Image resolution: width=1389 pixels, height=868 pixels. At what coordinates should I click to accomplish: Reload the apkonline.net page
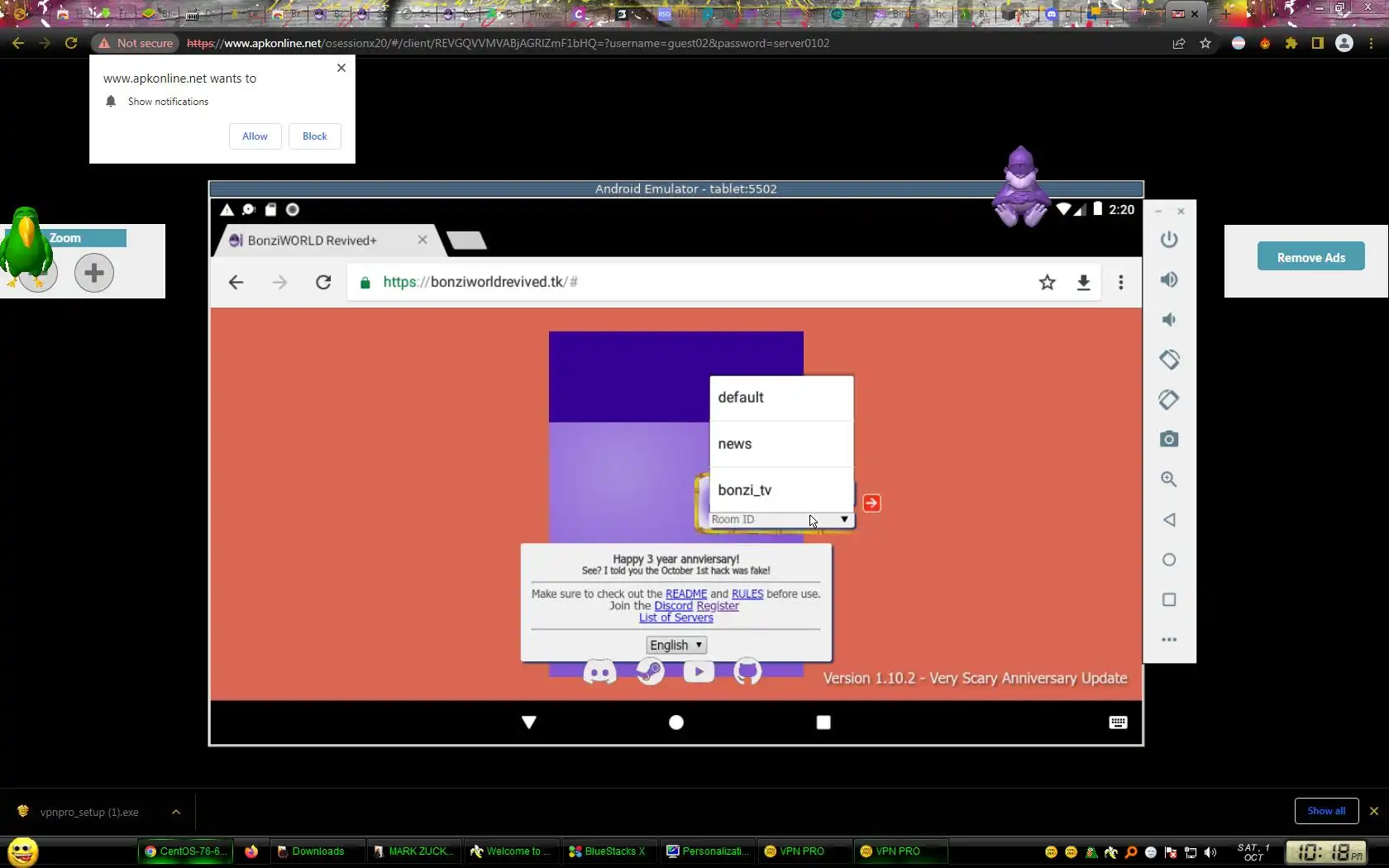coord(71,43)
